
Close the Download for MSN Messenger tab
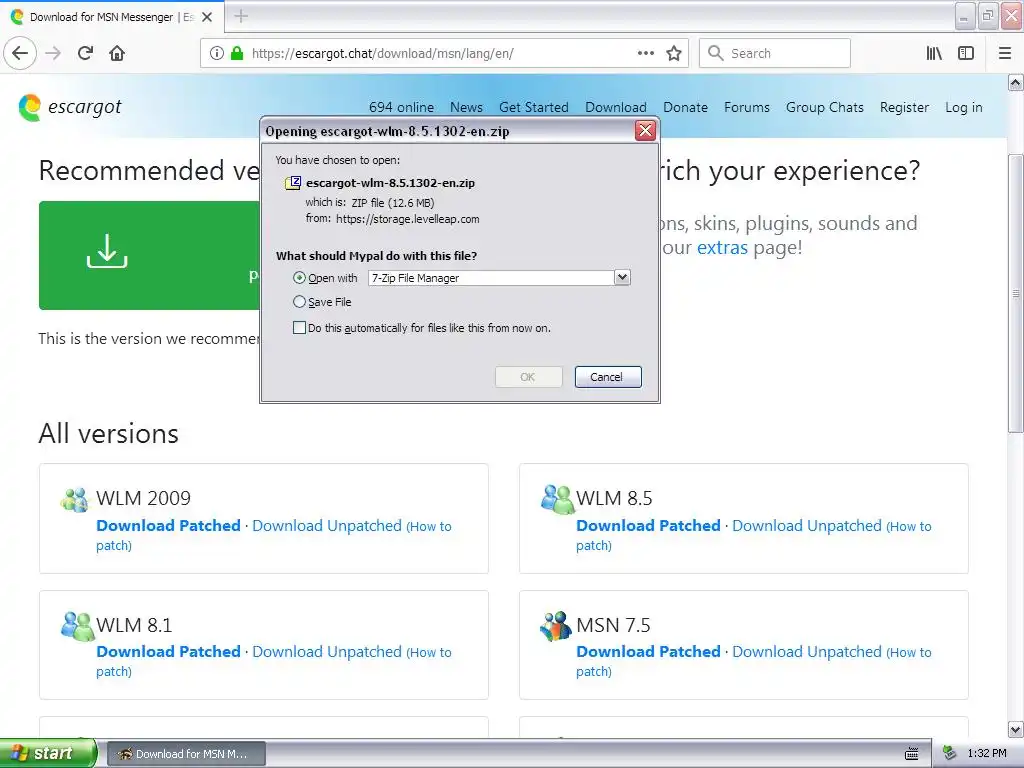point(207,17)
